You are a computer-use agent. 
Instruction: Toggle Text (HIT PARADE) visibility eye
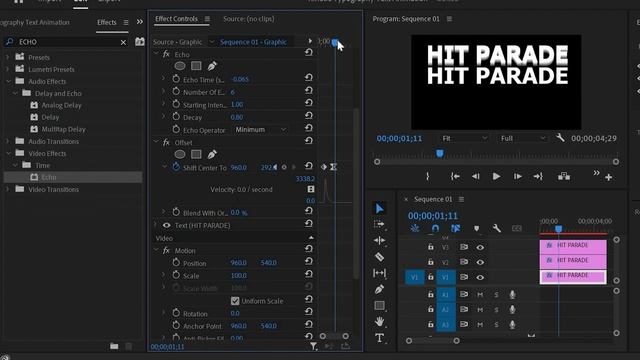tap(167, 225)
